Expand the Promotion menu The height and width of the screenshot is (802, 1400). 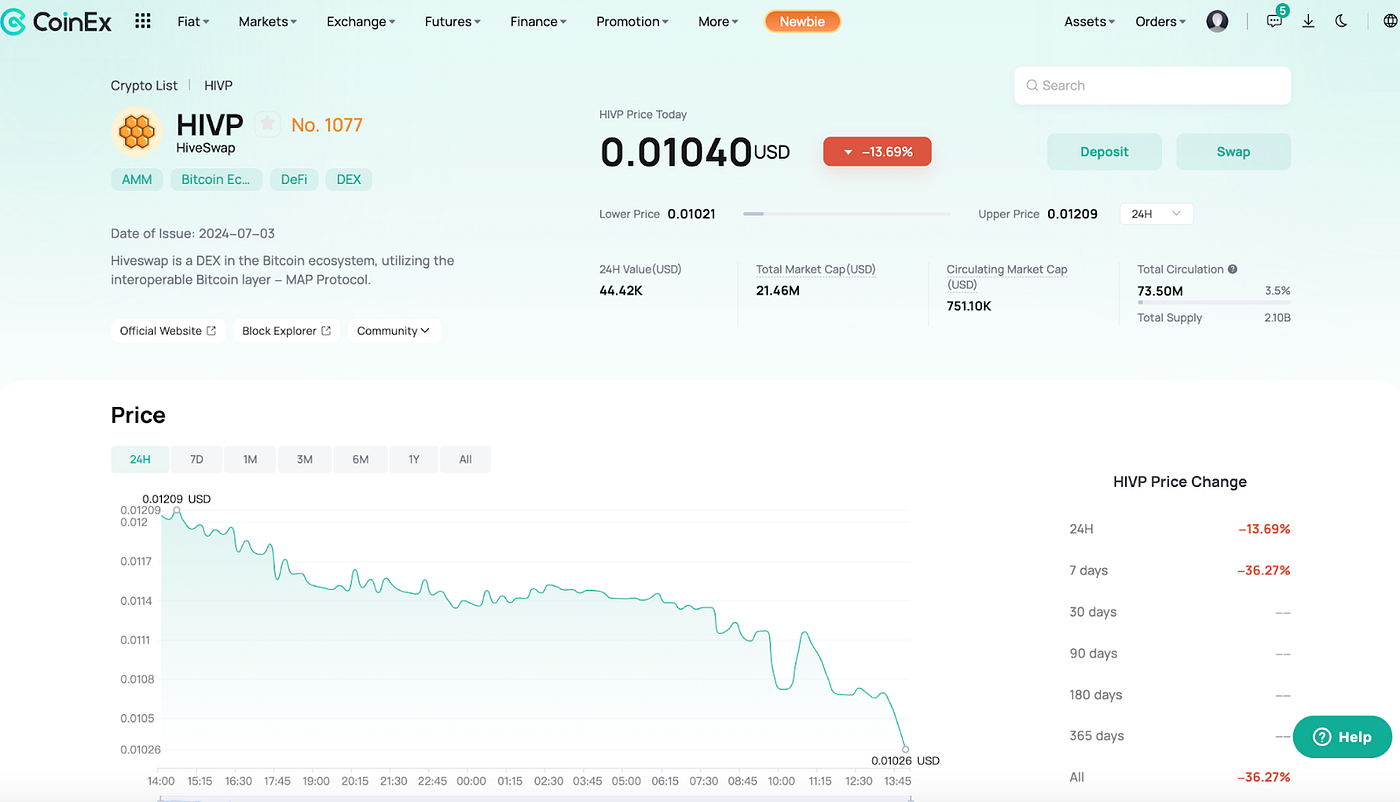pos(633,21)
